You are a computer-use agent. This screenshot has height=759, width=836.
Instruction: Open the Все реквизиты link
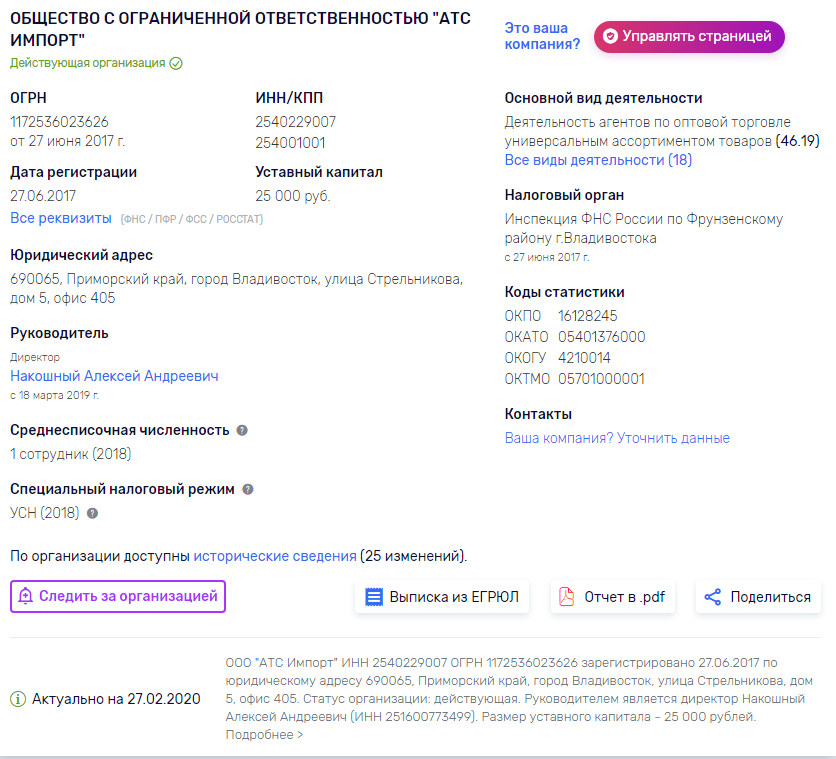click(60, 218)
